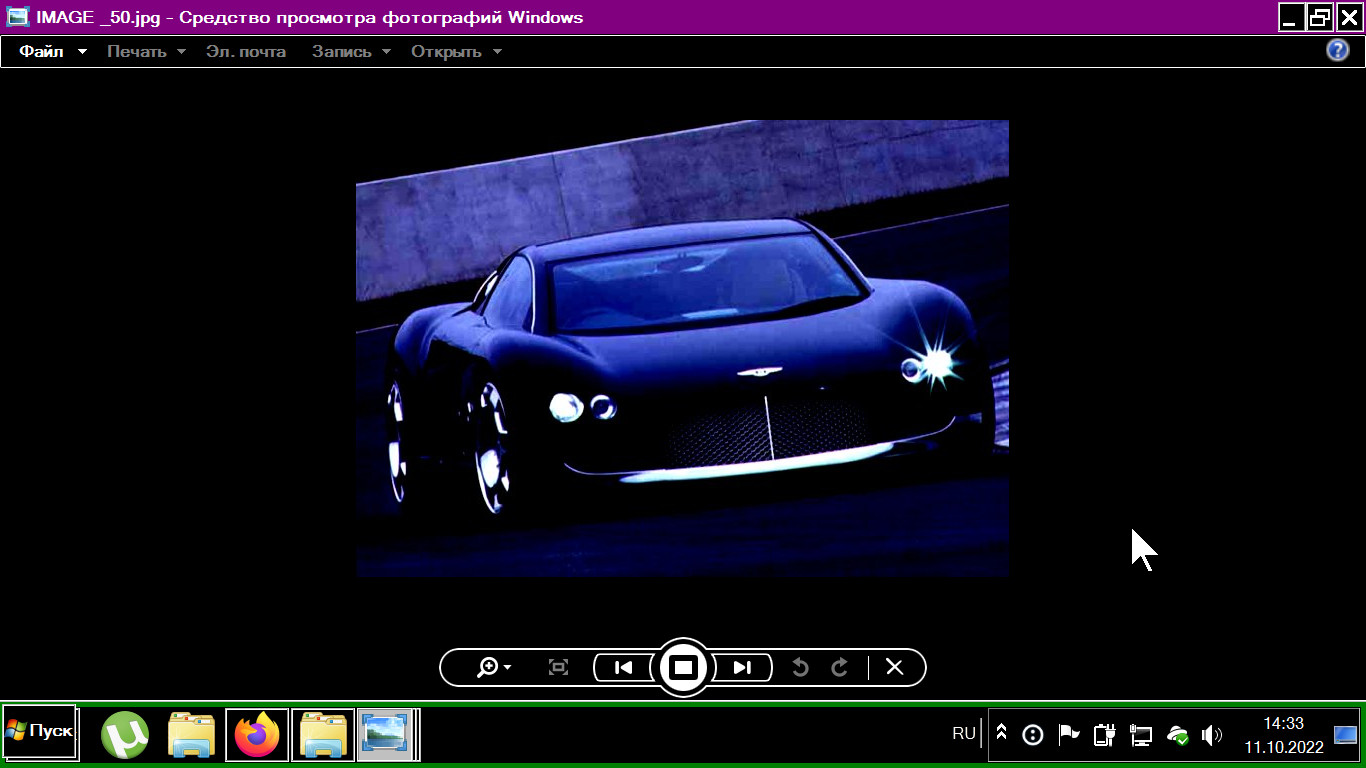Screen dimensions: 1366x768
Task: Expand the Запись dropdown arrow
Action: [386, 52]
